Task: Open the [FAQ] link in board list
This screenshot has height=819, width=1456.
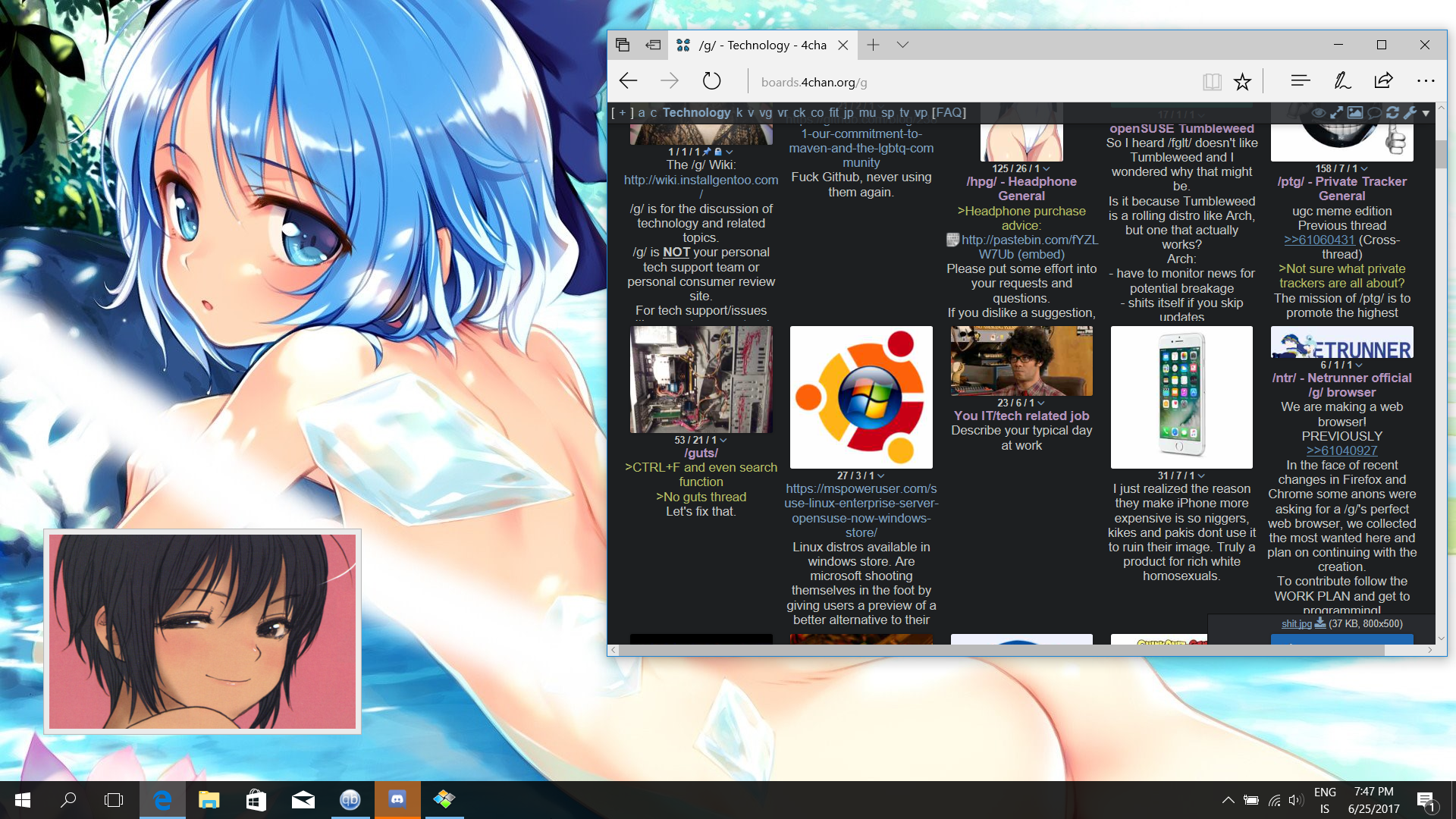Action: pyautogui.click(x=949, y=112)
